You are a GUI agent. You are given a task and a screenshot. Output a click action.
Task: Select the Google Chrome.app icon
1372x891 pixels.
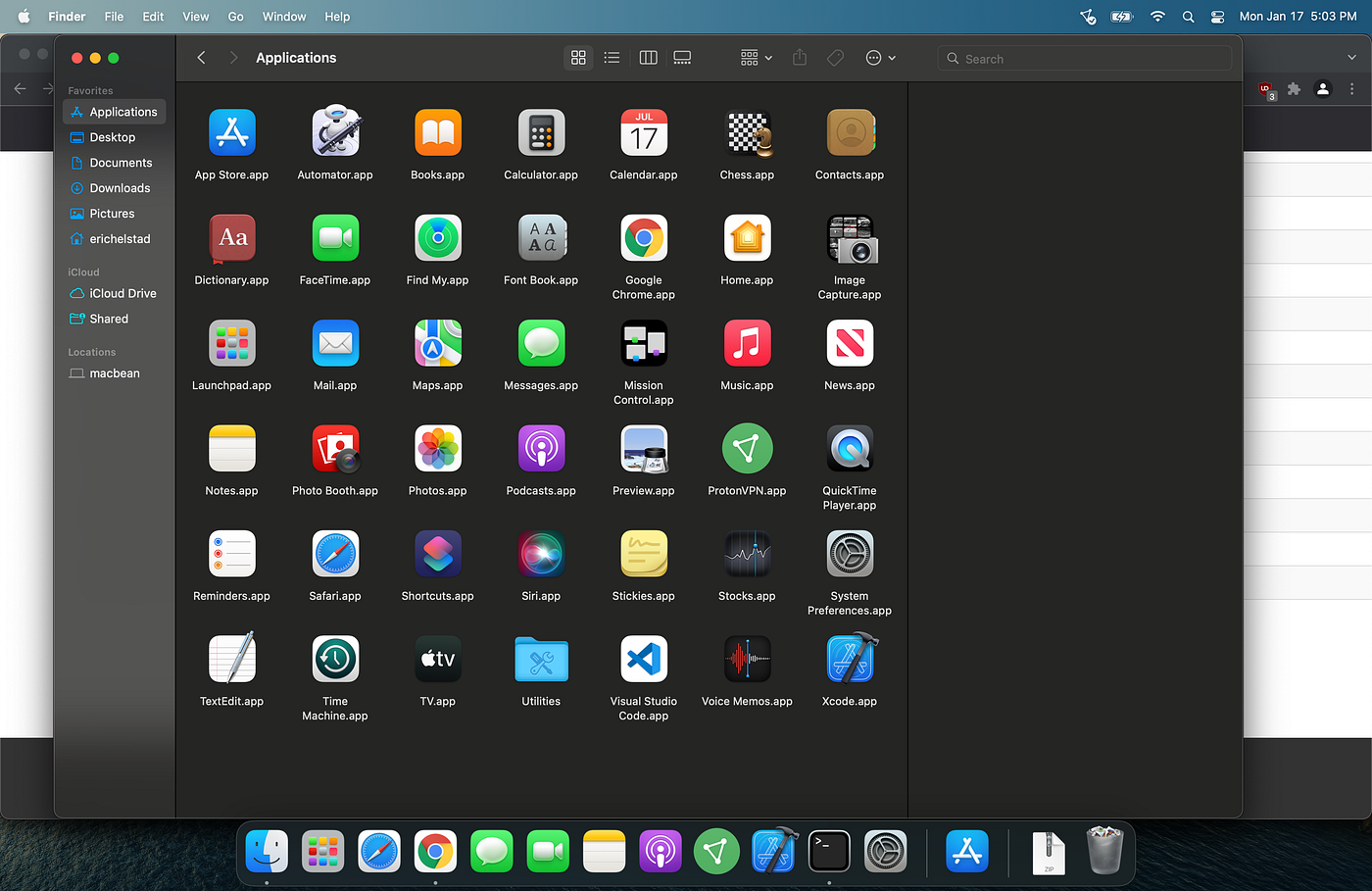coord(644,237)
